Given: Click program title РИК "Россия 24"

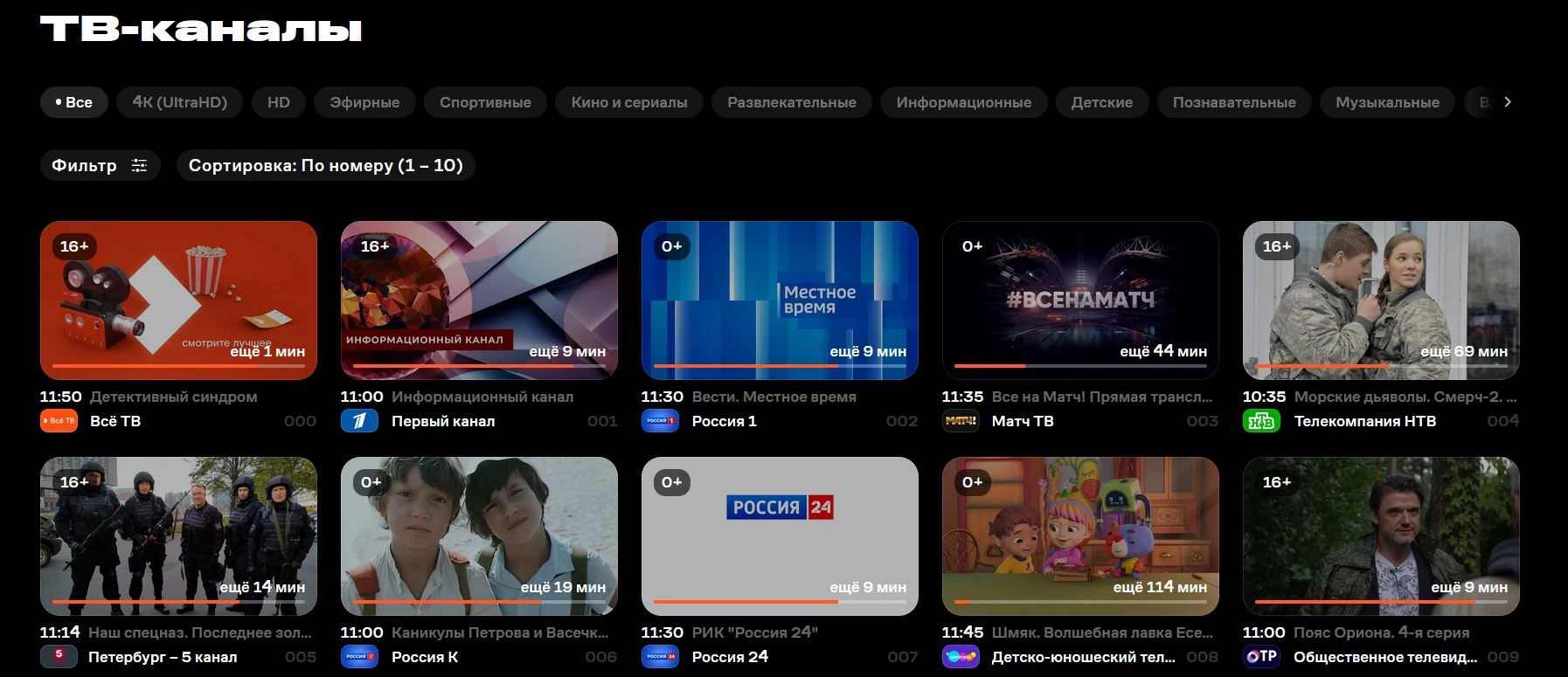Looking at the screenshot, I should [755, 632].
